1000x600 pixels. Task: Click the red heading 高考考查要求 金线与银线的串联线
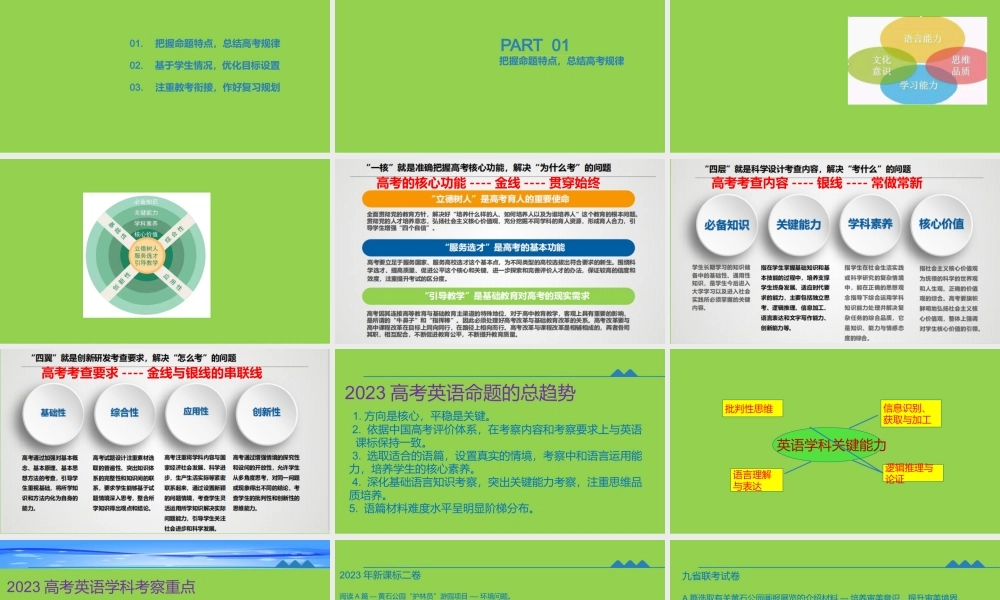click(152, 373)
